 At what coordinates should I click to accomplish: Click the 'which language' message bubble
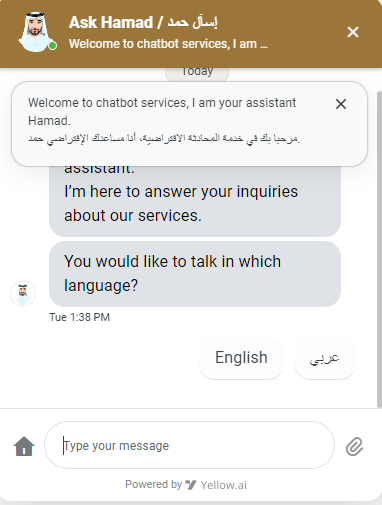[x=195, y=274]
